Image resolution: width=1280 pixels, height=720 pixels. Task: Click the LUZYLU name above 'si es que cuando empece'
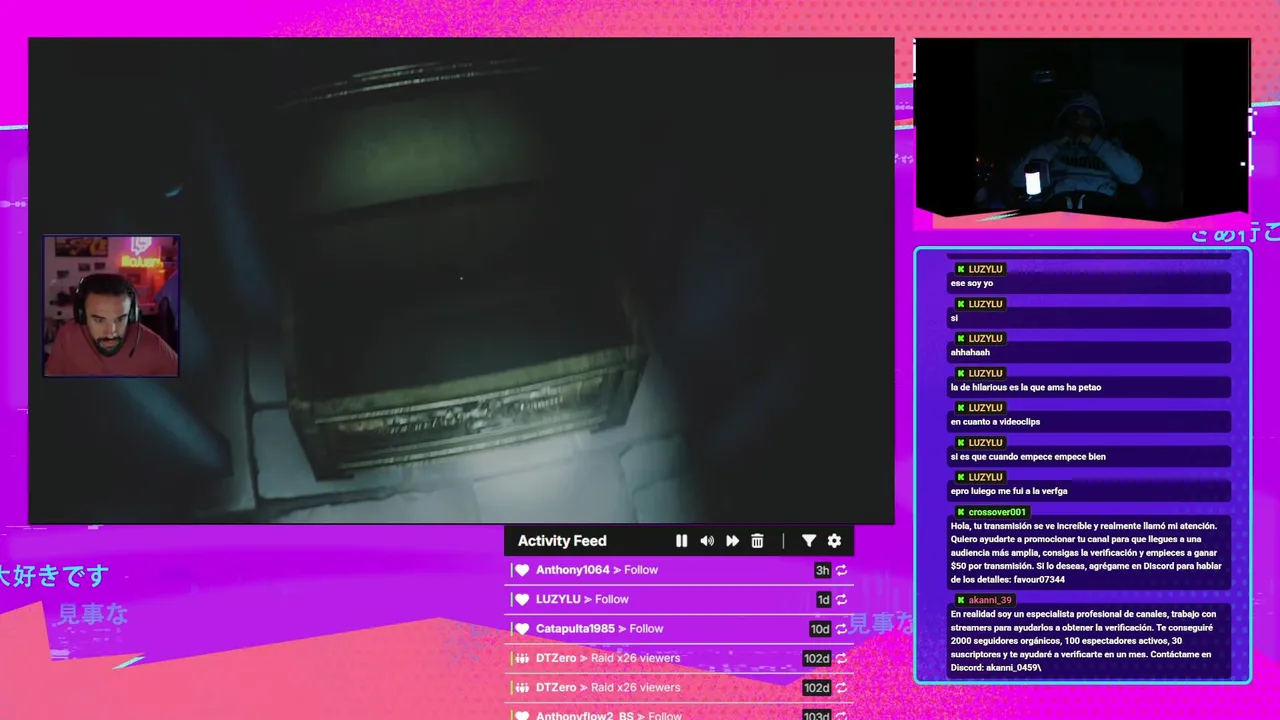(985, 442)
